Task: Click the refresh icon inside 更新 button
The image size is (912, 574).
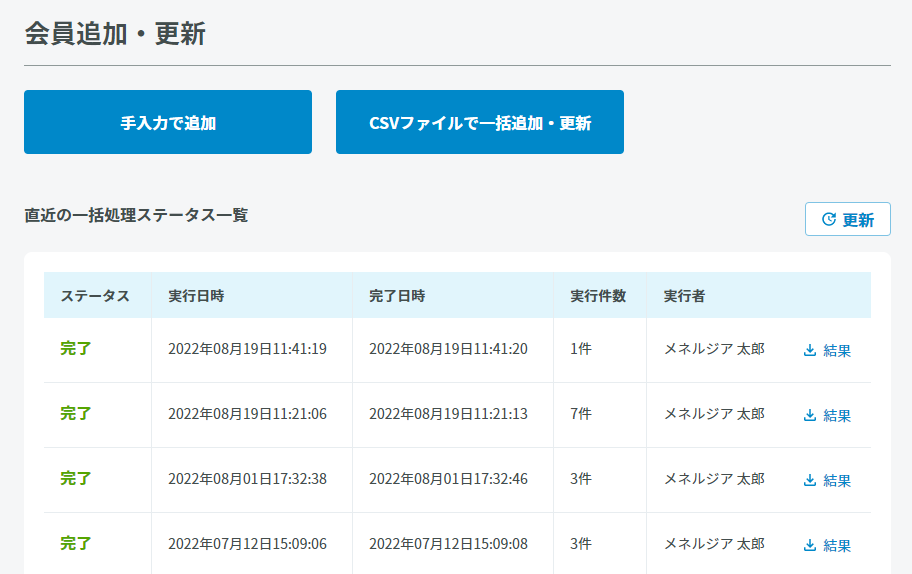Action: point(829,219)
